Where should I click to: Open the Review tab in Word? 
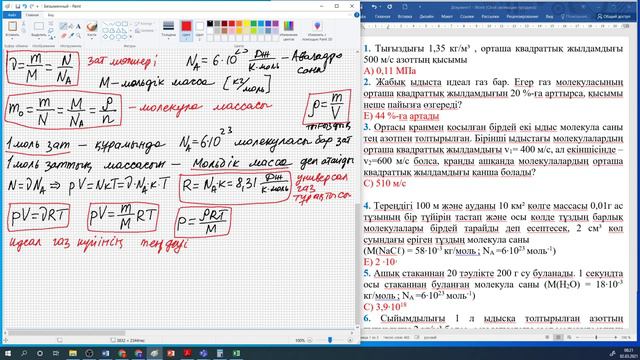(x=522, y=17)
